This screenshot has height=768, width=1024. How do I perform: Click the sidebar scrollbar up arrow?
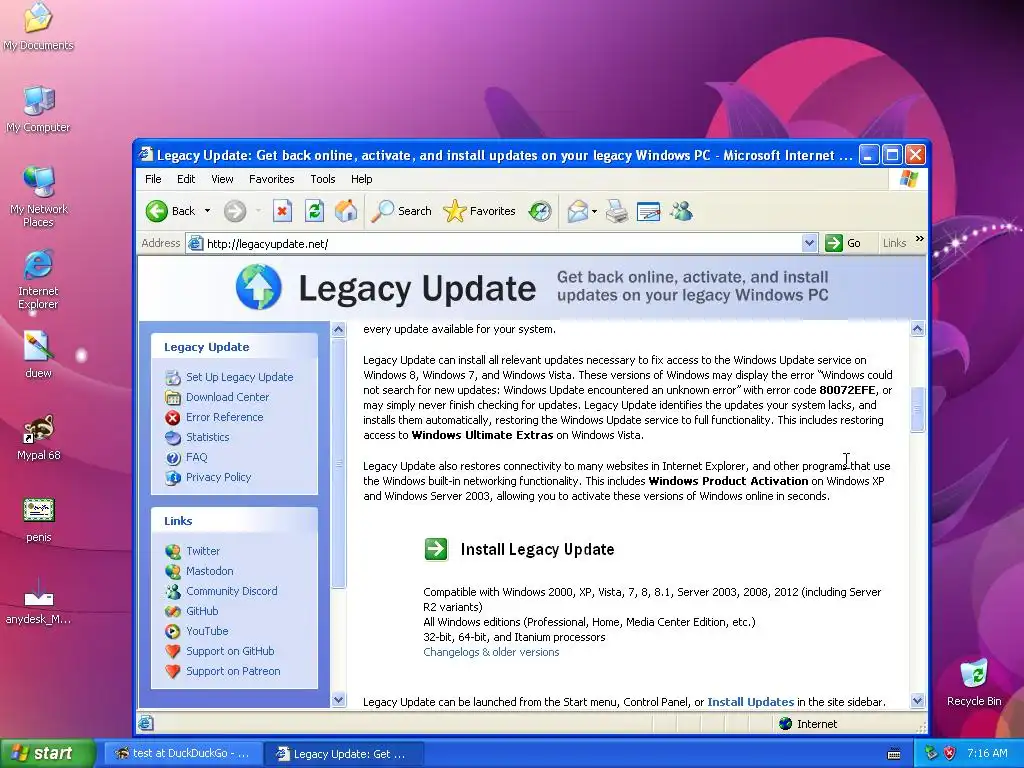tap(338, 329)
